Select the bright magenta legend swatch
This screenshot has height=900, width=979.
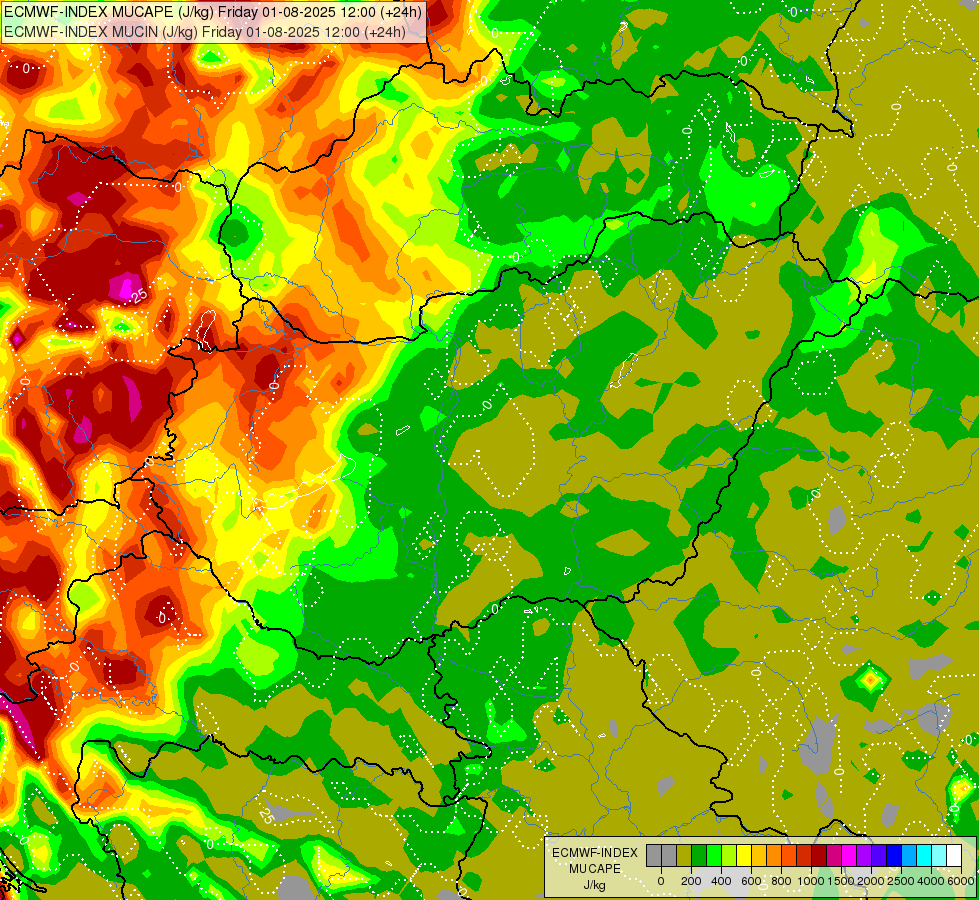[850, 855]
